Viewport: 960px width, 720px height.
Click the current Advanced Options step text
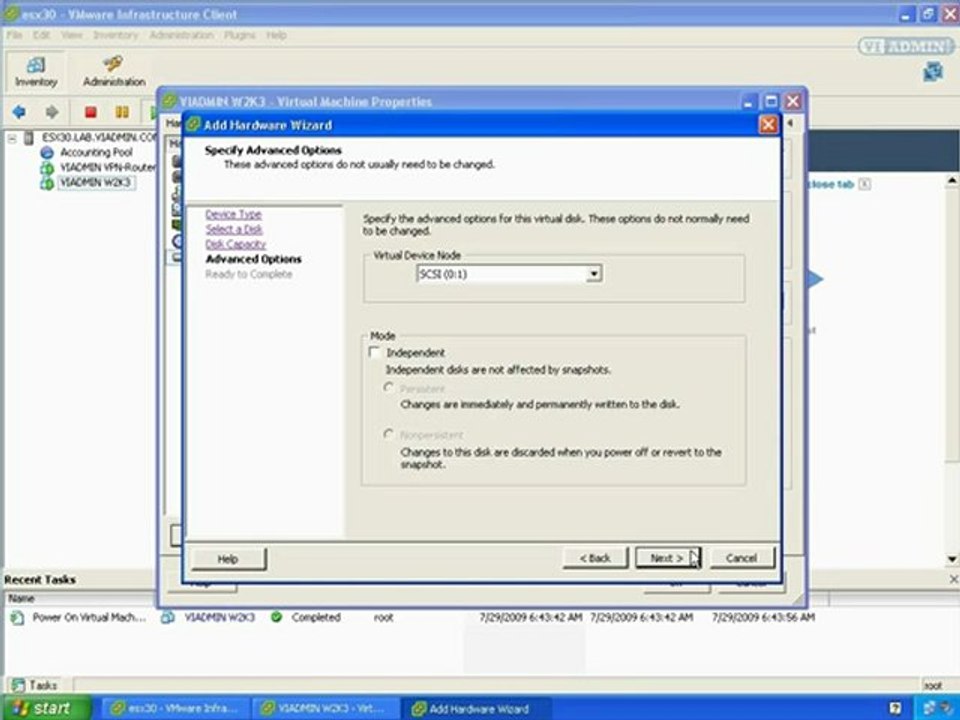pyautogui.click(x=253, y=259)
